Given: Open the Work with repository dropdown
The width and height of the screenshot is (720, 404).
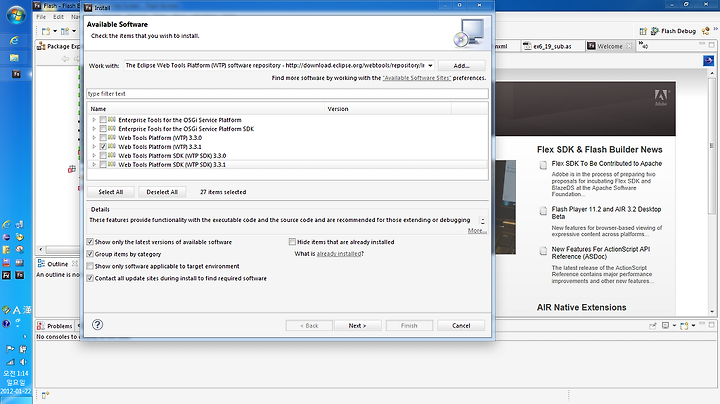Looking at the screenshot, I should coord(430,66).
